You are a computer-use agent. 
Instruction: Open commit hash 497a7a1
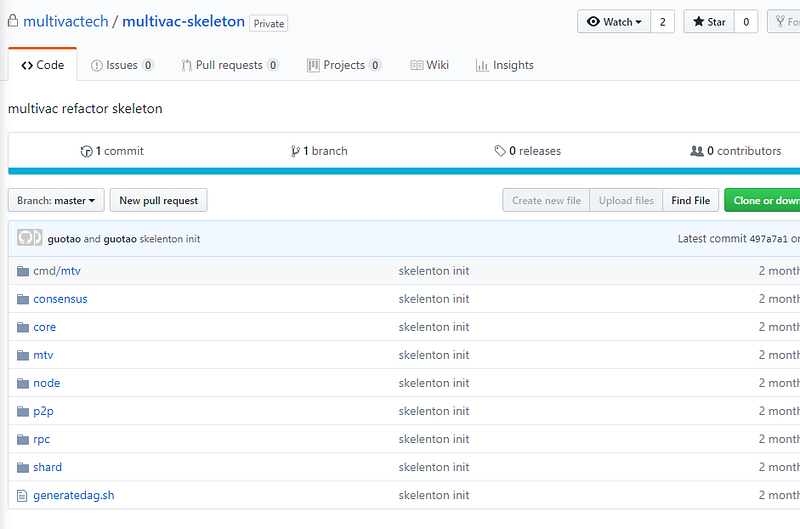[x=768, y=239]
